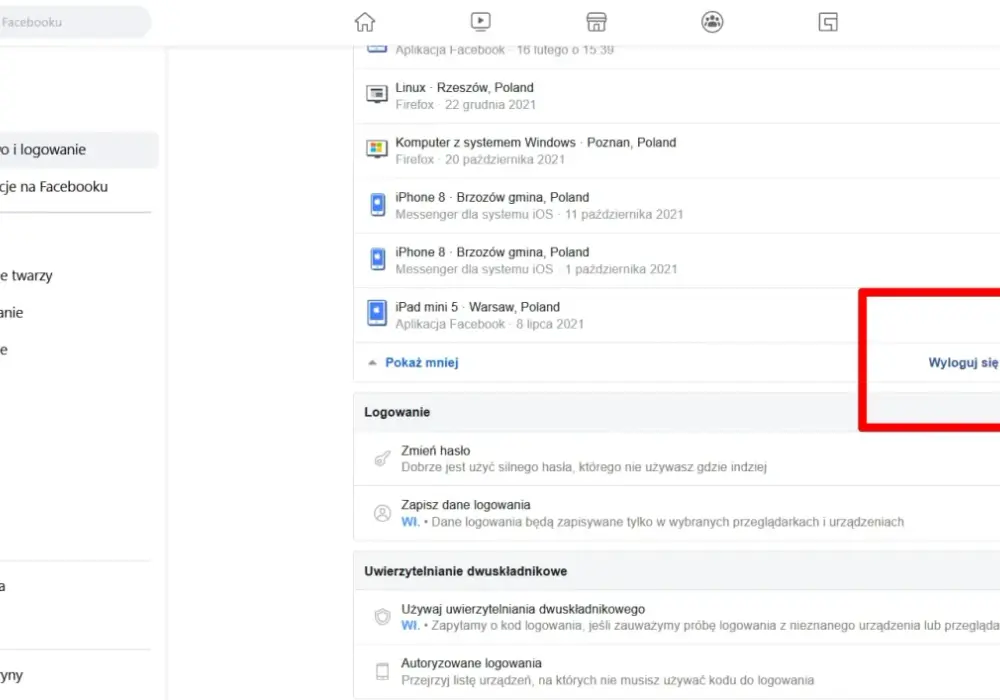
Task: Click the iPhone 8 icon dated 1 października
Action: coord(378,259)
